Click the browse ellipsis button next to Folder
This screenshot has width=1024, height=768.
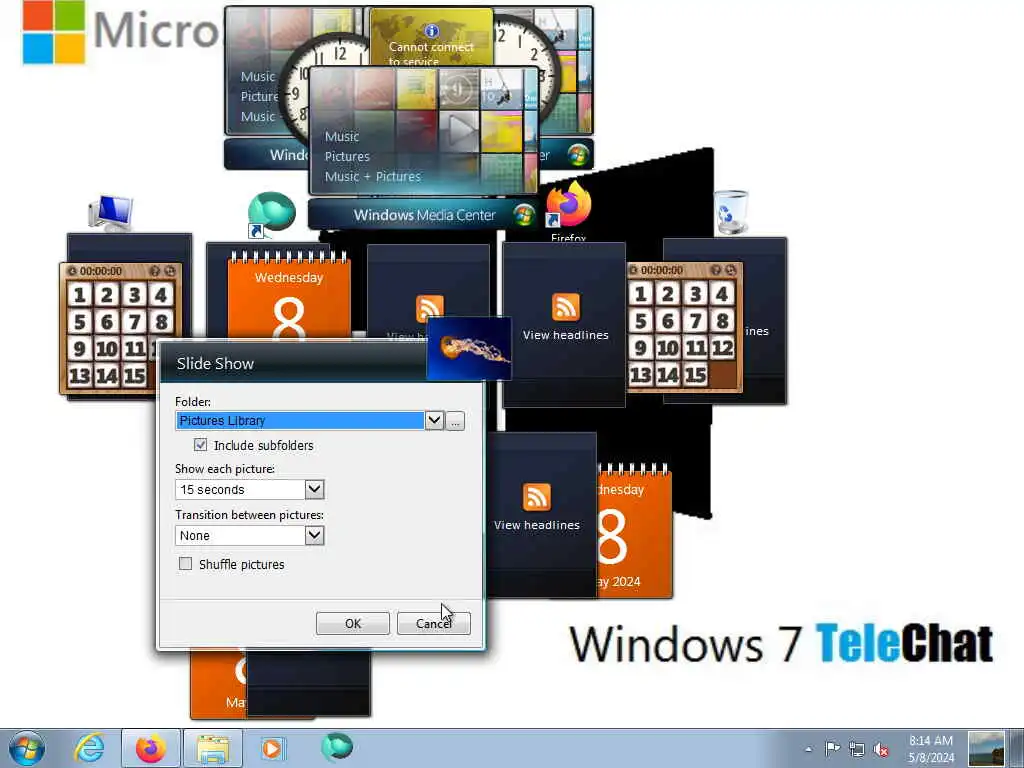click(455, 421)
